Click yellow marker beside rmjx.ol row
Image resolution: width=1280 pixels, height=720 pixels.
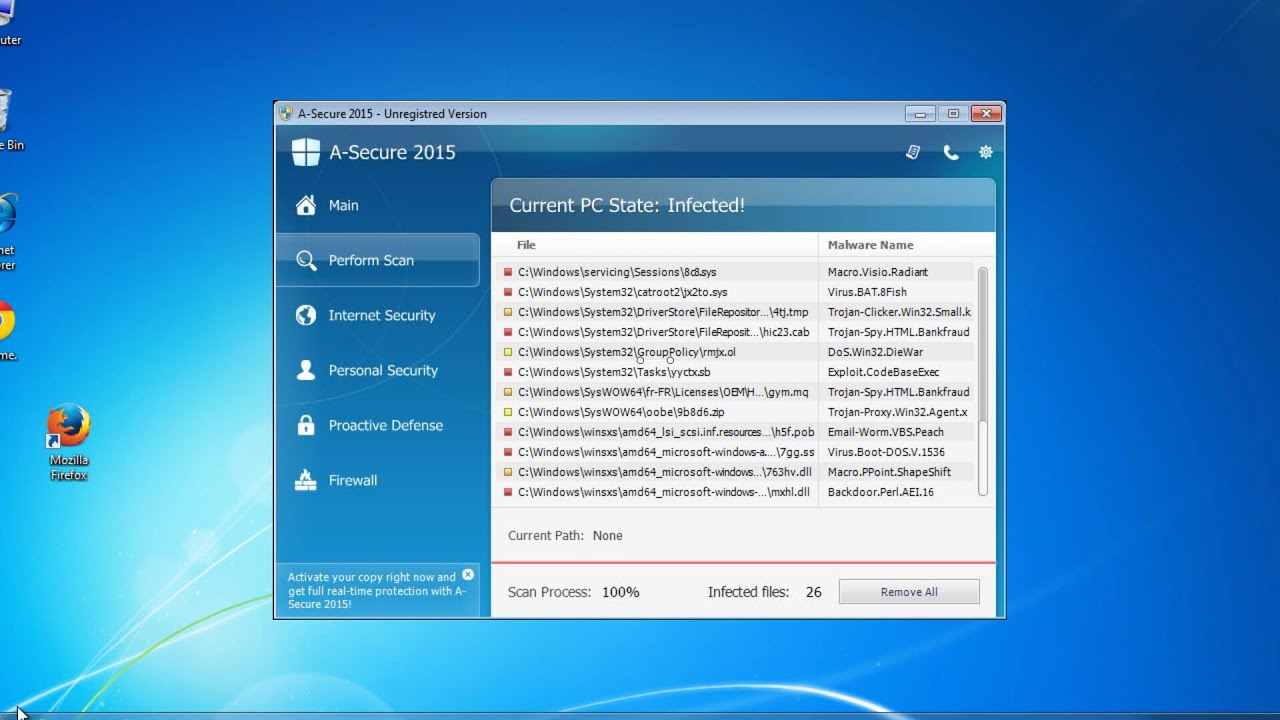click(508, 352)
